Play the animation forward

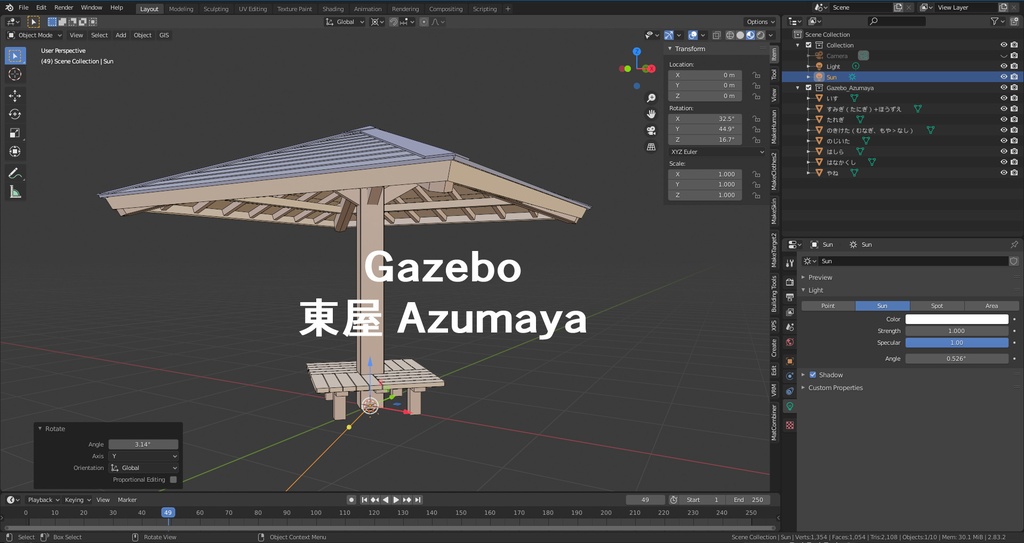point(396,500)
